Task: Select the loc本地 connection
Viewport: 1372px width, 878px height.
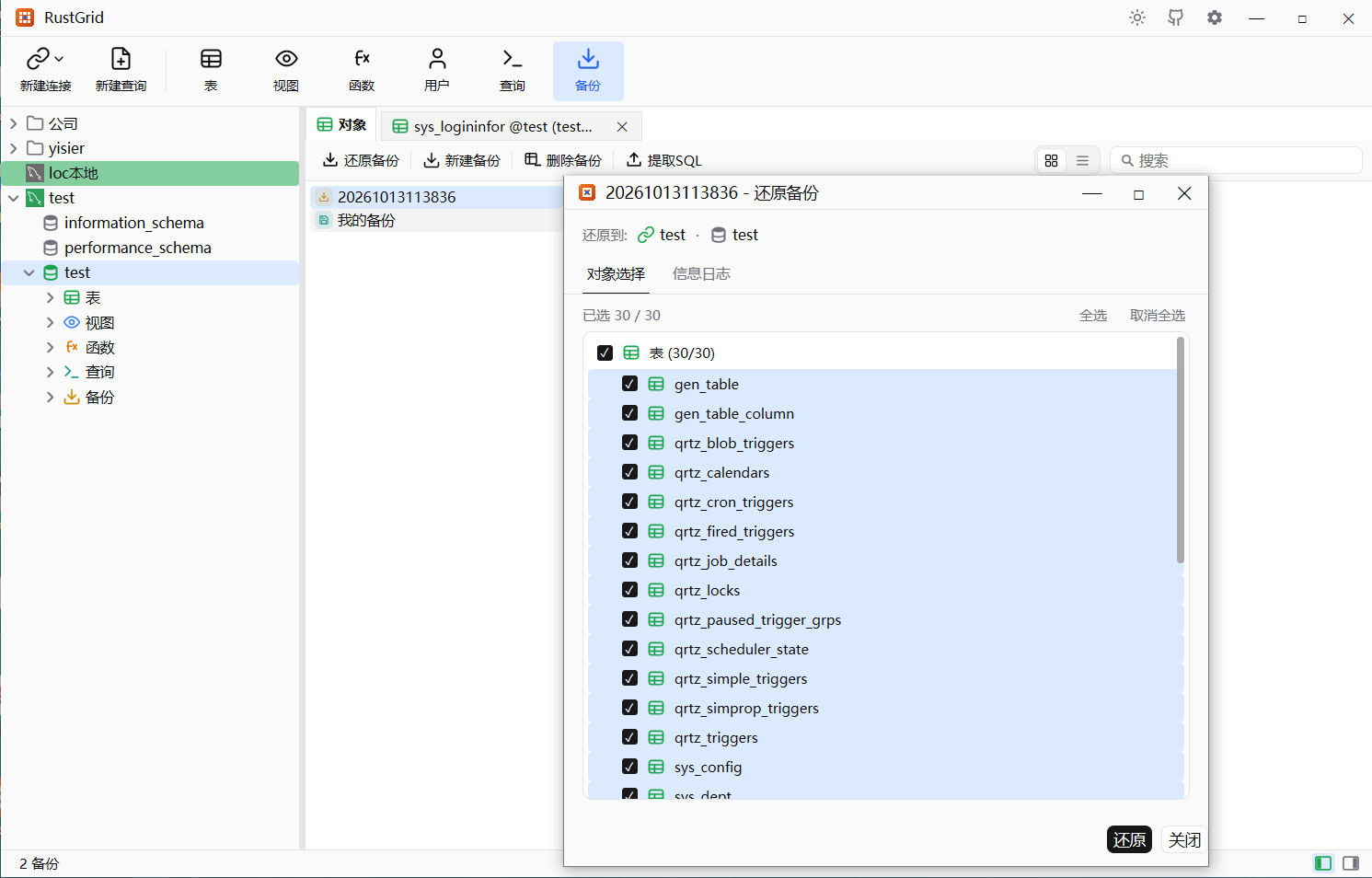Action: 150,173
